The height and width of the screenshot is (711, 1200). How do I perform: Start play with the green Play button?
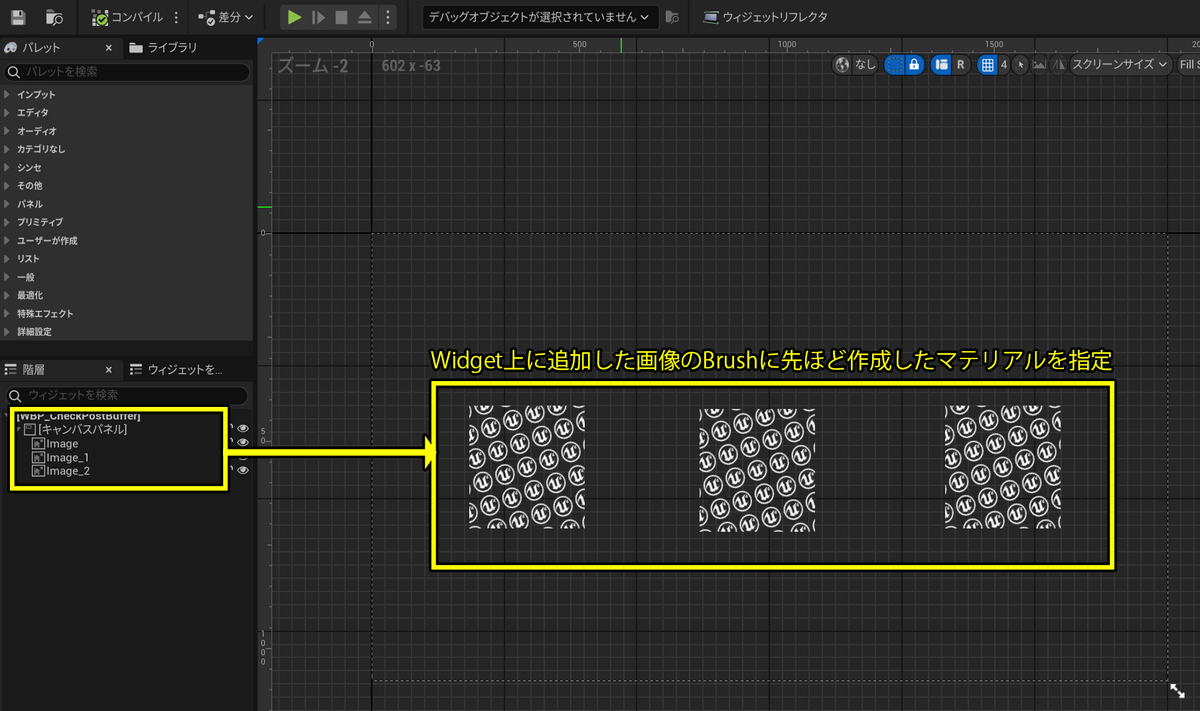tap(293, 17)
